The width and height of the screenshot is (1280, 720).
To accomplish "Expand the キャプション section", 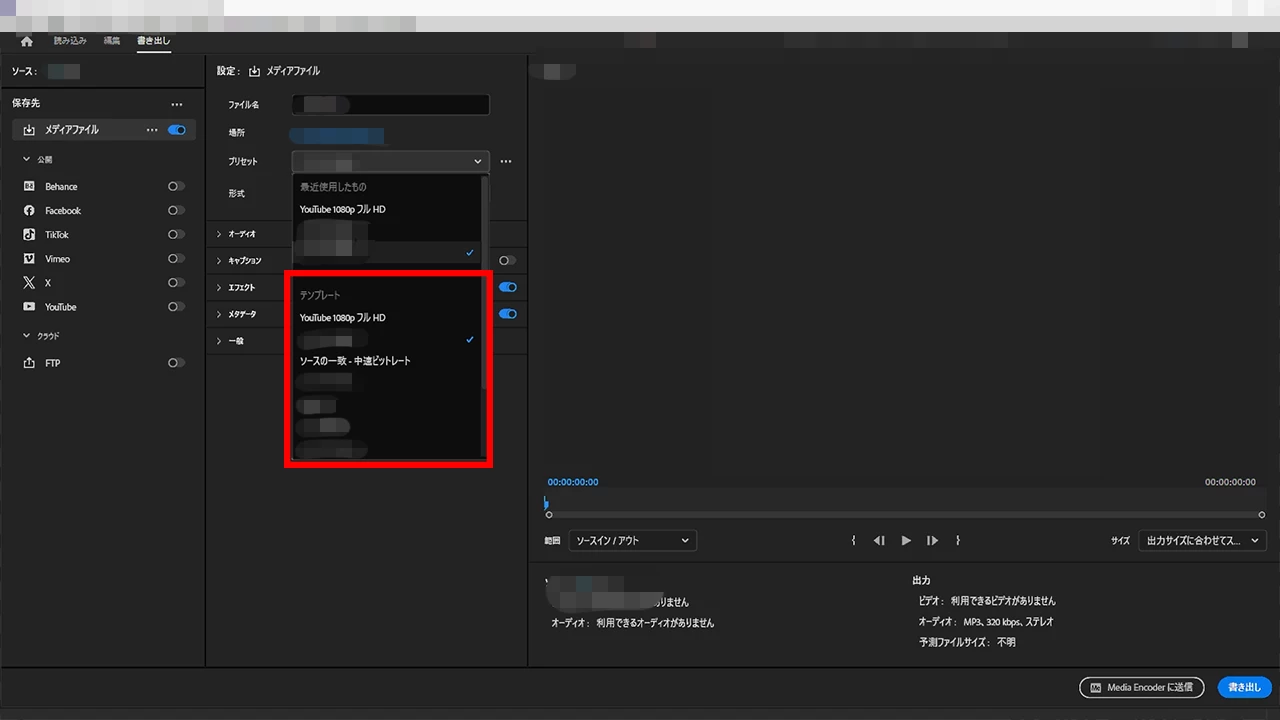I will click(219, 261).
